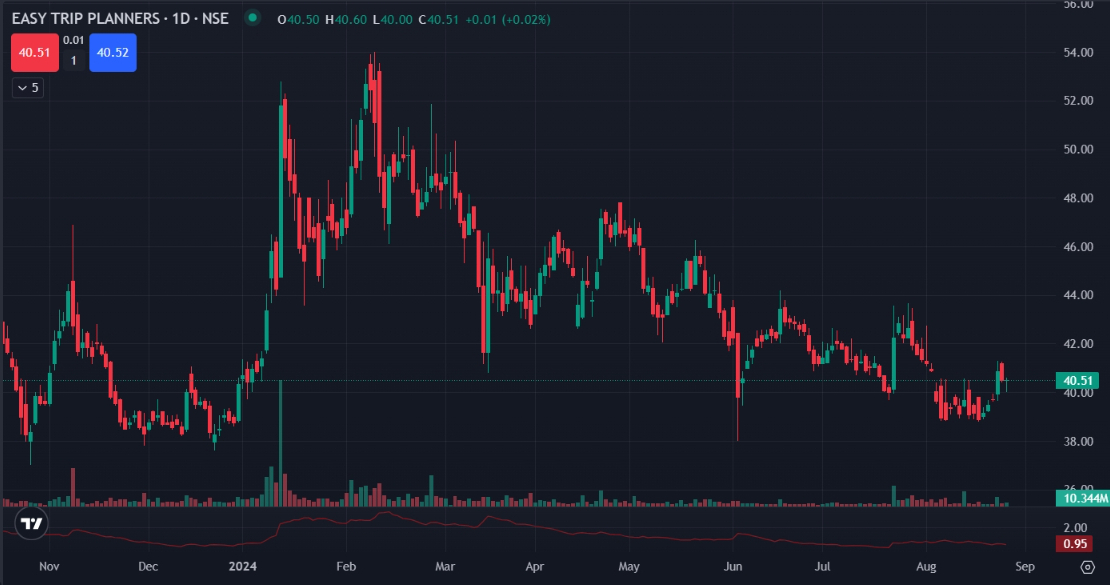Click the change percentage +0.01 (+0.02%)
1110x585 pixels.
(x=508, y=20)
